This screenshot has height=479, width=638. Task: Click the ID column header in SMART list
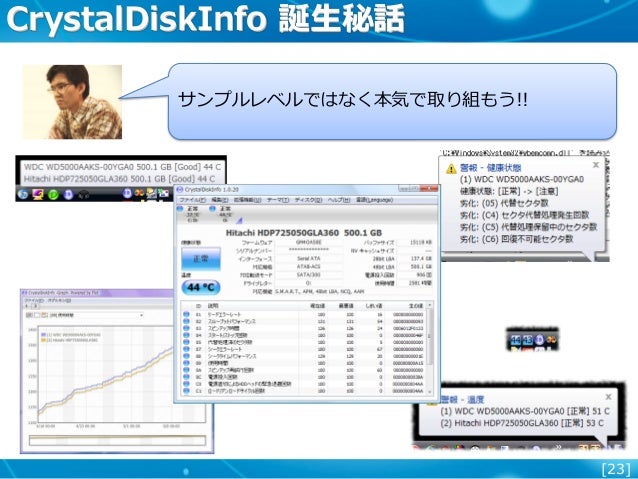pyautogui.click(x=199, y=306)
